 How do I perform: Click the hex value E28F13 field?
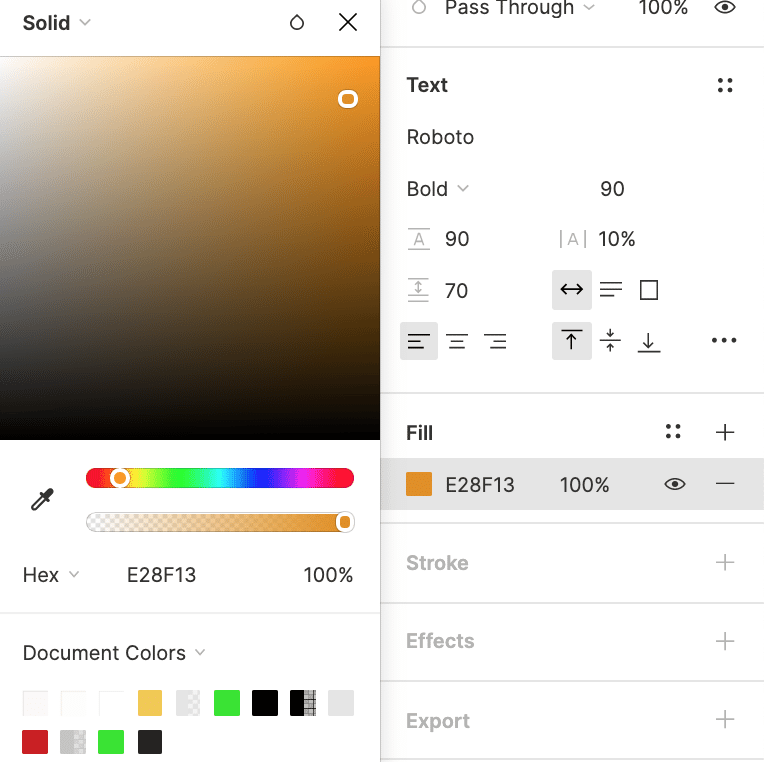point(161,575)
